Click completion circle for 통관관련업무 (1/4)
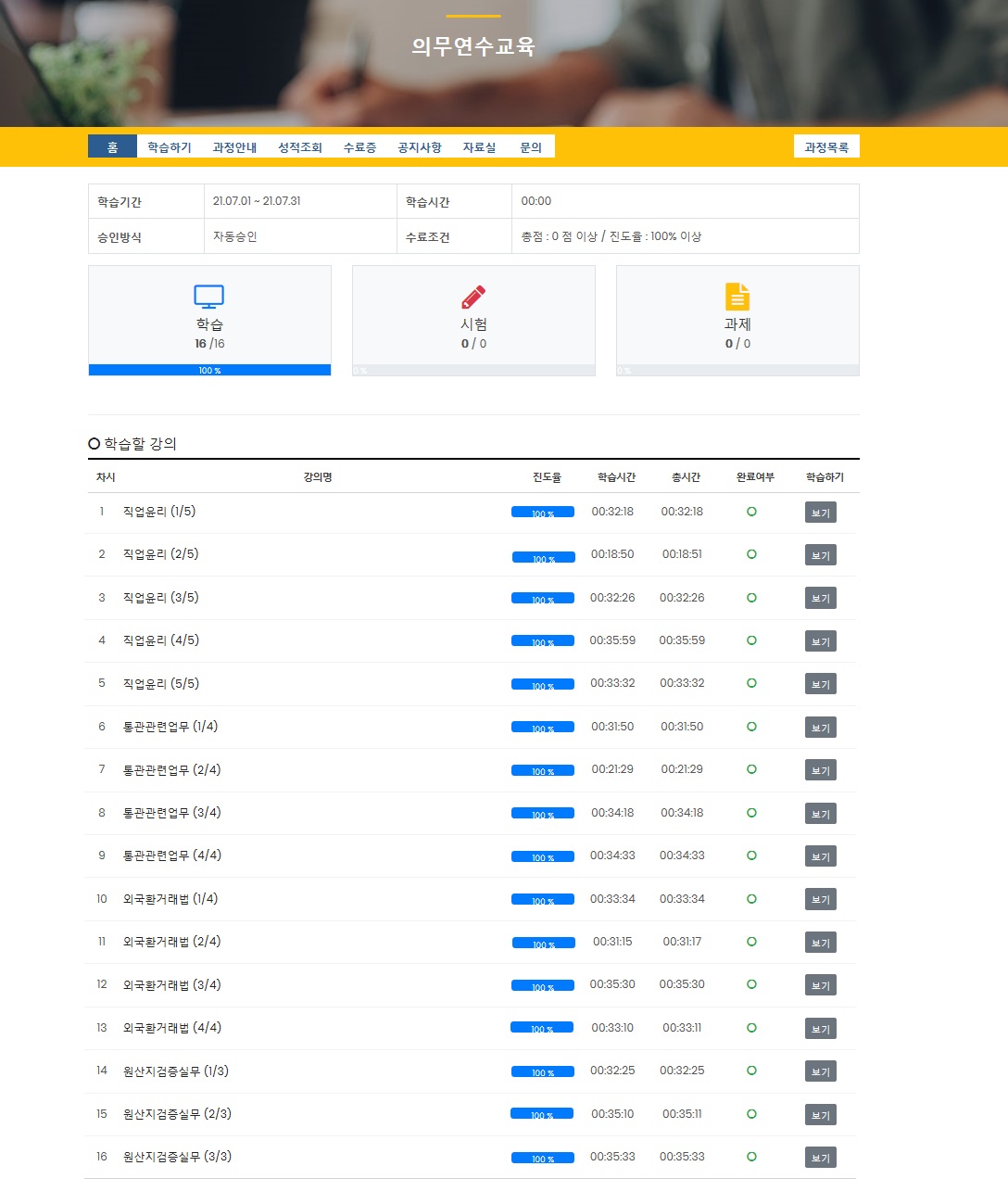Viewport: 1008px width, 1204px height. [x=751, y=727]
